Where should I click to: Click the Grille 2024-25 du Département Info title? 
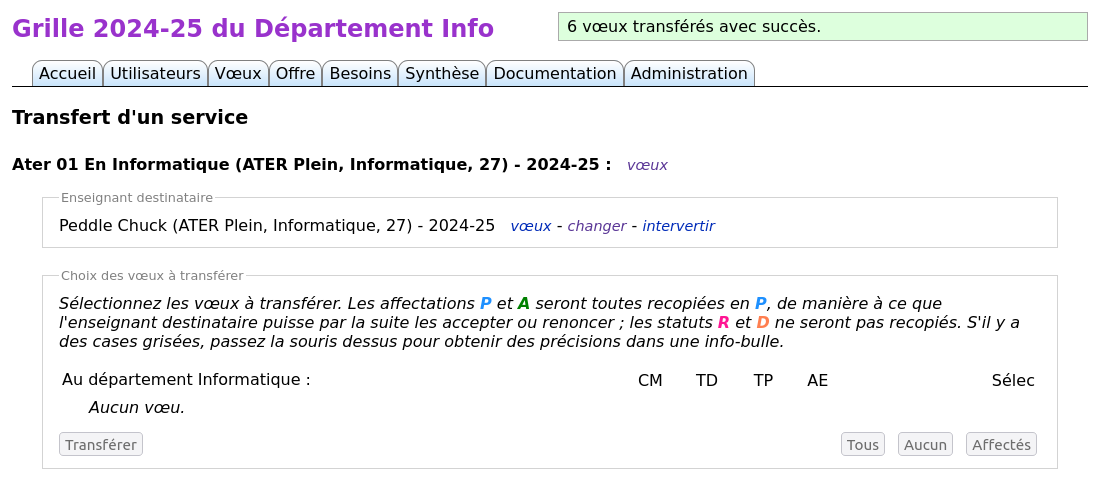tap(253, 29)
